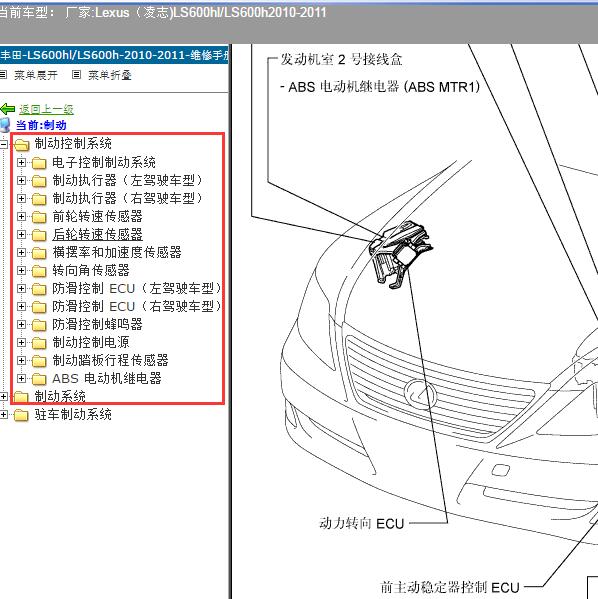Select 制动执行器（右驾驶车型）tree item
The height and width of the screenshot is (599, 598).
tap(128, 198)
